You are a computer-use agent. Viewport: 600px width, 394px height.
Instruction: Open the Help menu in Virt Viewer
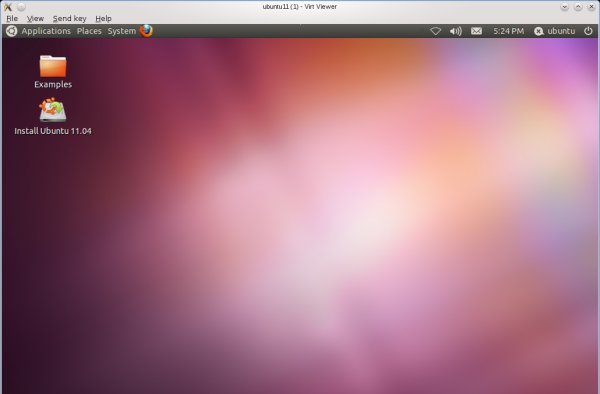[x=103, y=18]
